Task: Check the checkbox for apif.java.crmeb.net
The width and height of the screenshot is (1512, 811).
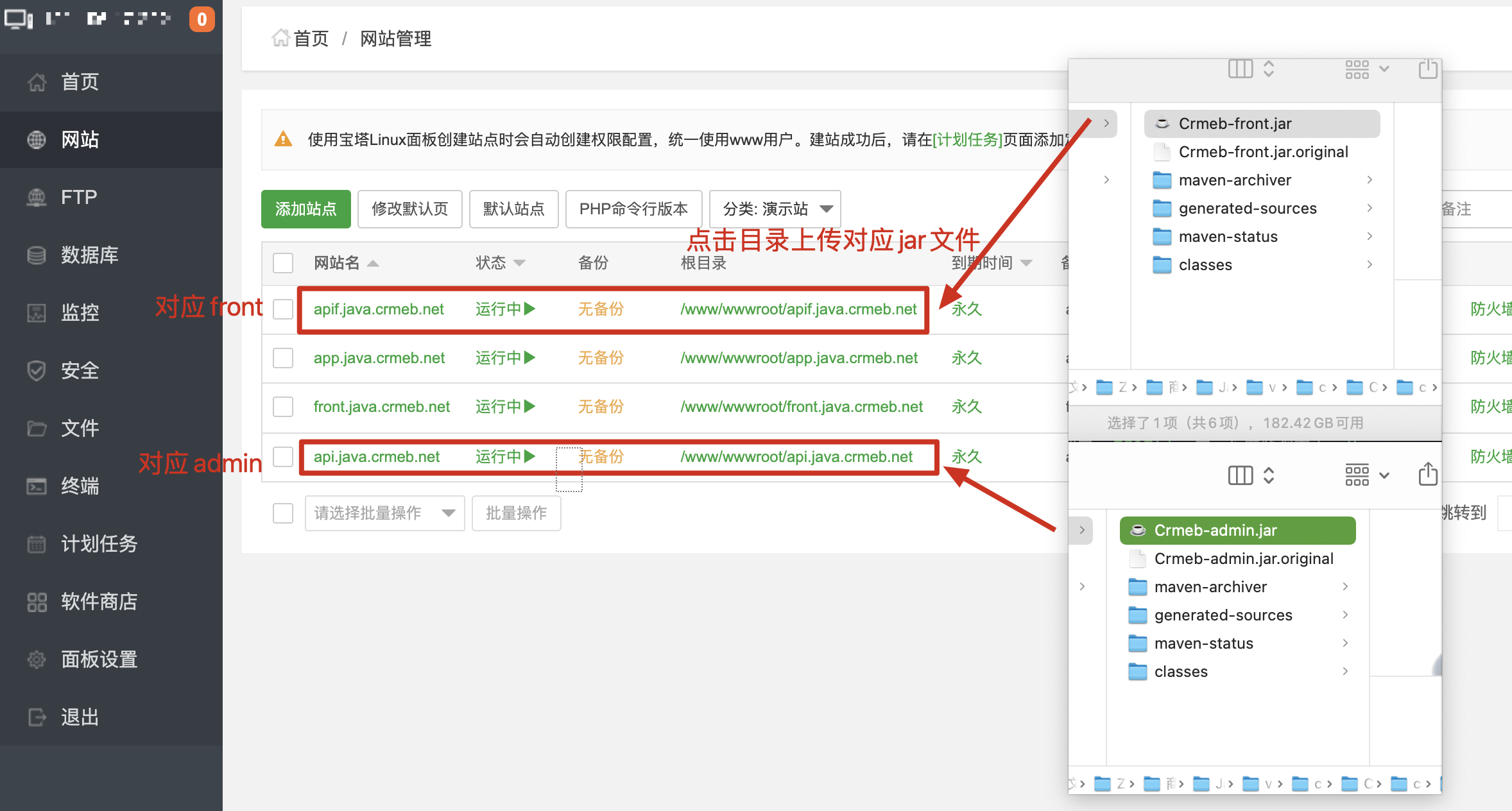Action: pos(282,309)
